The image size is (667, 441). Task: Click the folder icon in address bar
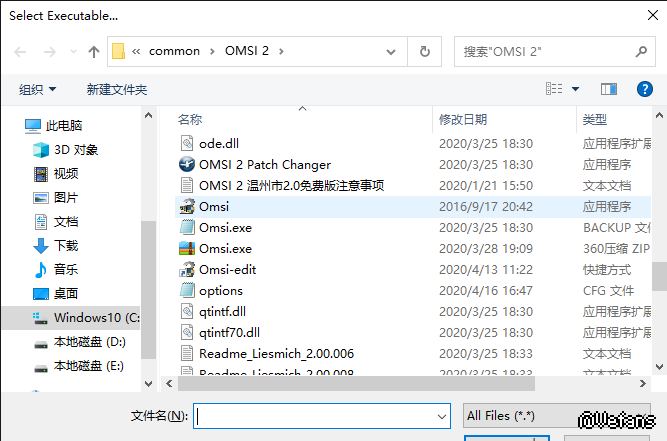tap(118, 51)
